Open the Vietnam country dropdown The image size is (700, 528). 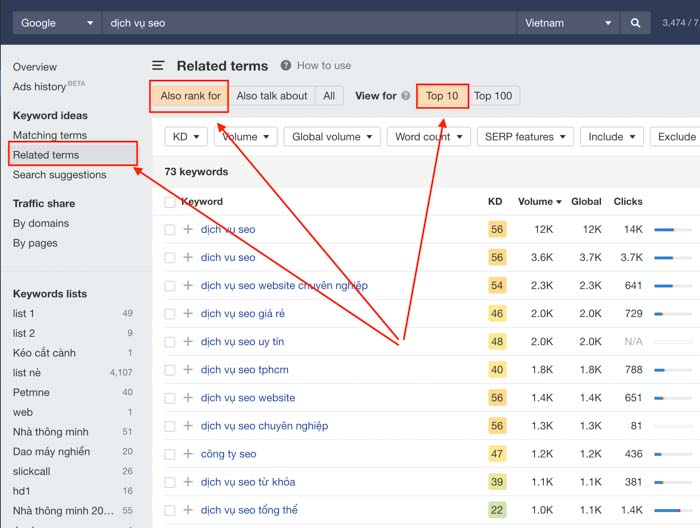[x=568, y=23]
